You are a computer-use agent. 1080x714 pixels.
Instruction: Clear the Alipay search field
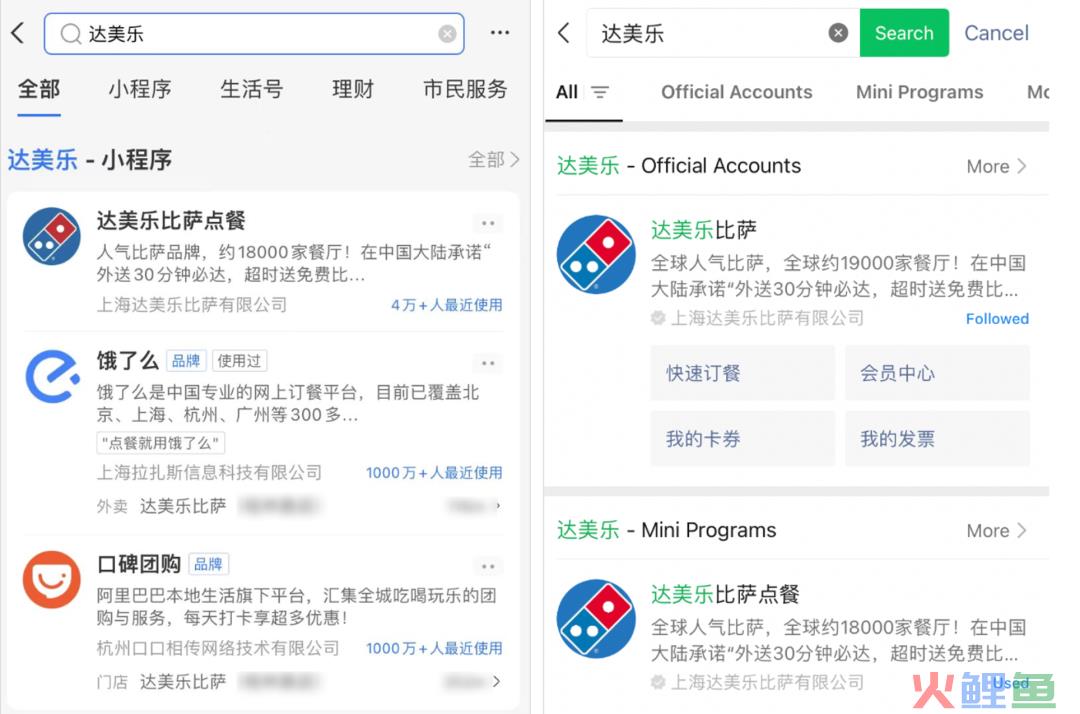(447, 33)
